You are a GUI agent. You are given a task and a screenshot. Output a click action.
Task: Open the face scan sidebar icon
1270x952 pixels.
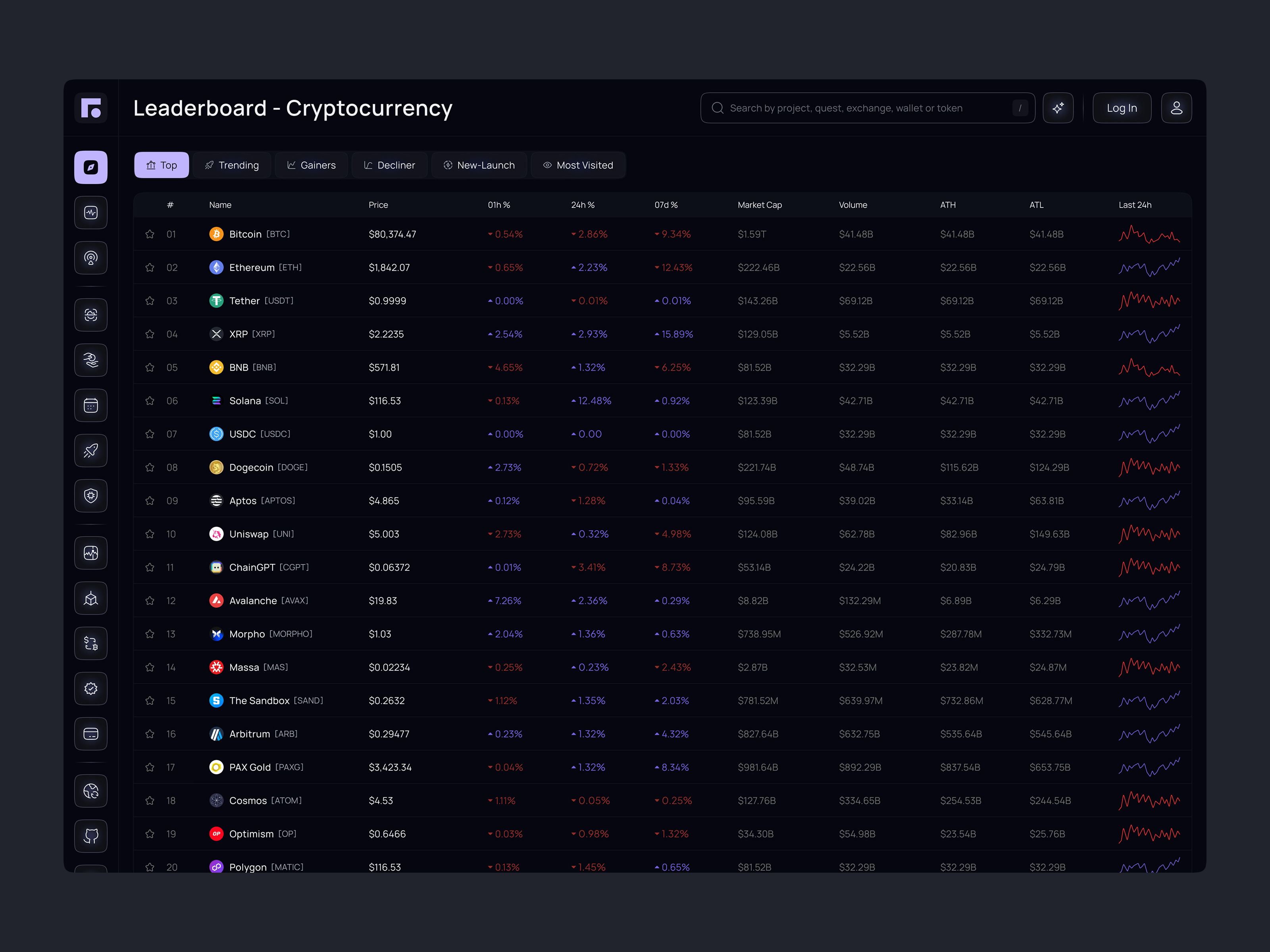[x=91, y=315]
